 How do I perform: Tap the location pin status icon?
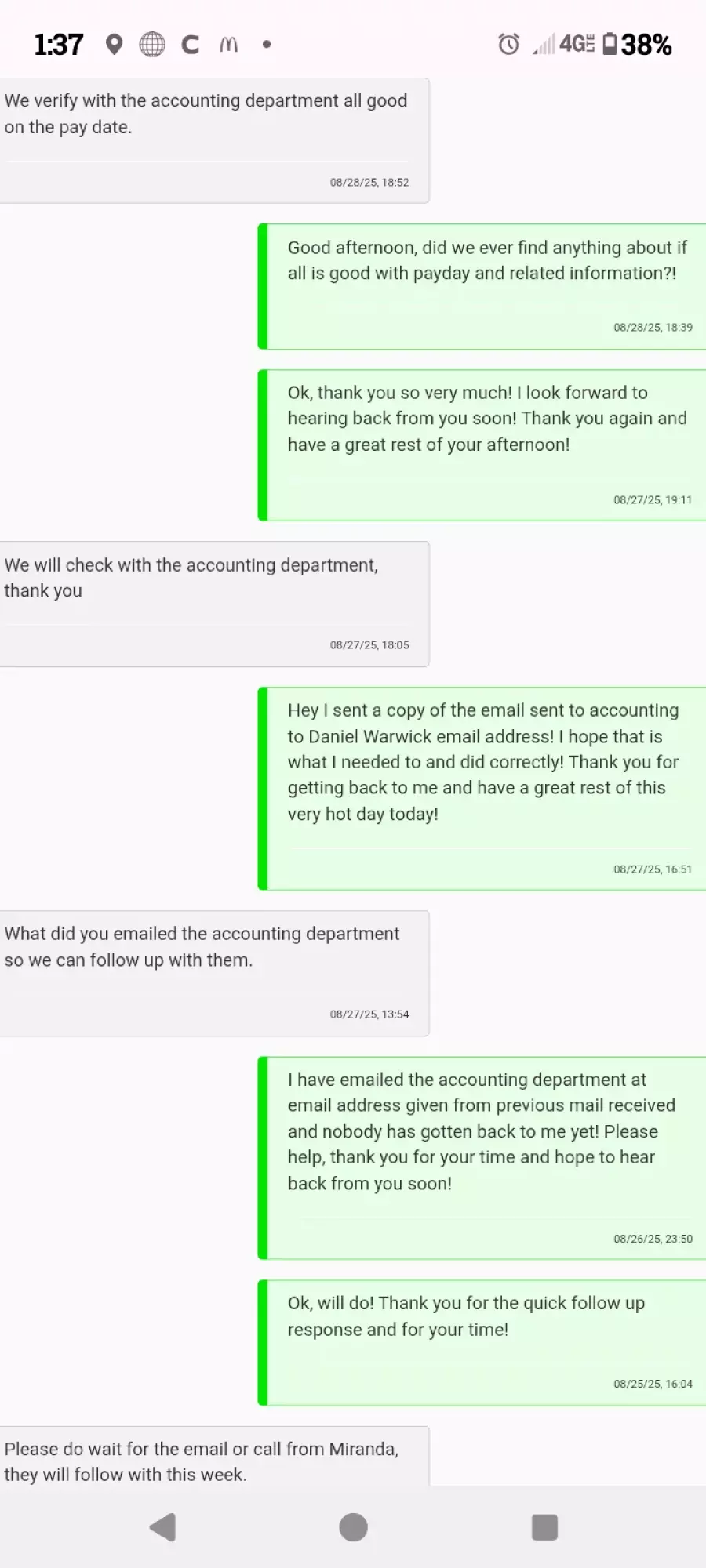115,45
